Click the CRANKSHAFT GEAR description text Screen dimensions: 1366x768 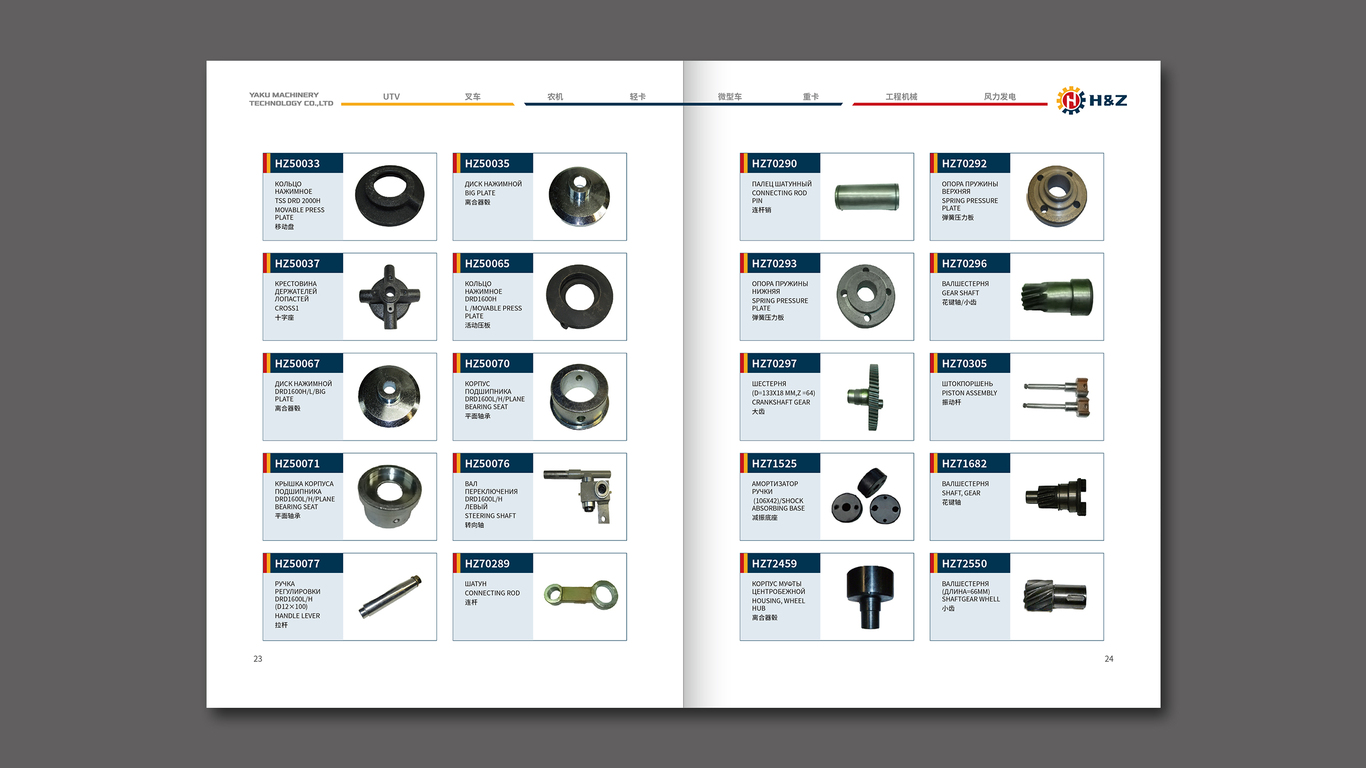[781, 402]
